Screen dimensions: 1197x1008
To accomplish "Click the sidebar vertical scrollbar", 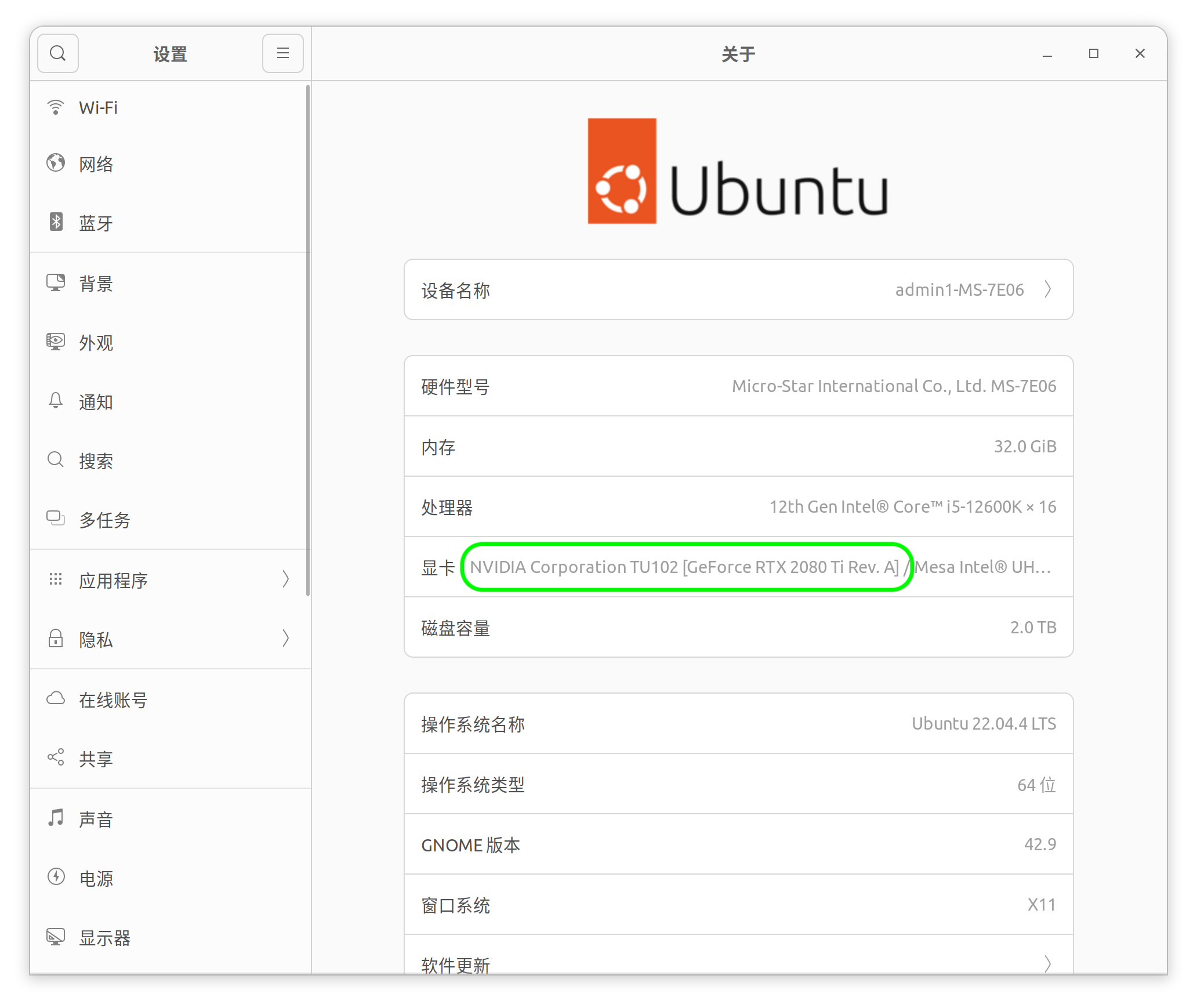I will tap(308, 340).
